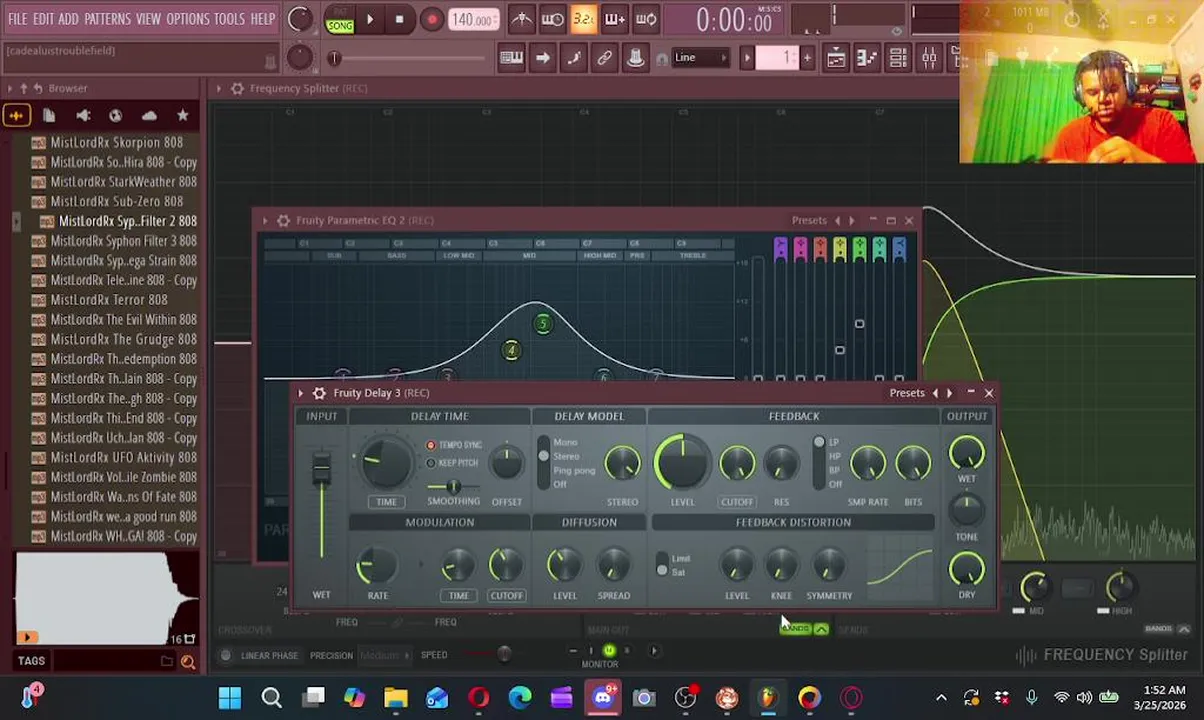Start playback with the play button
Viewport: 1204px width, 720px height.
pos(370,19)
